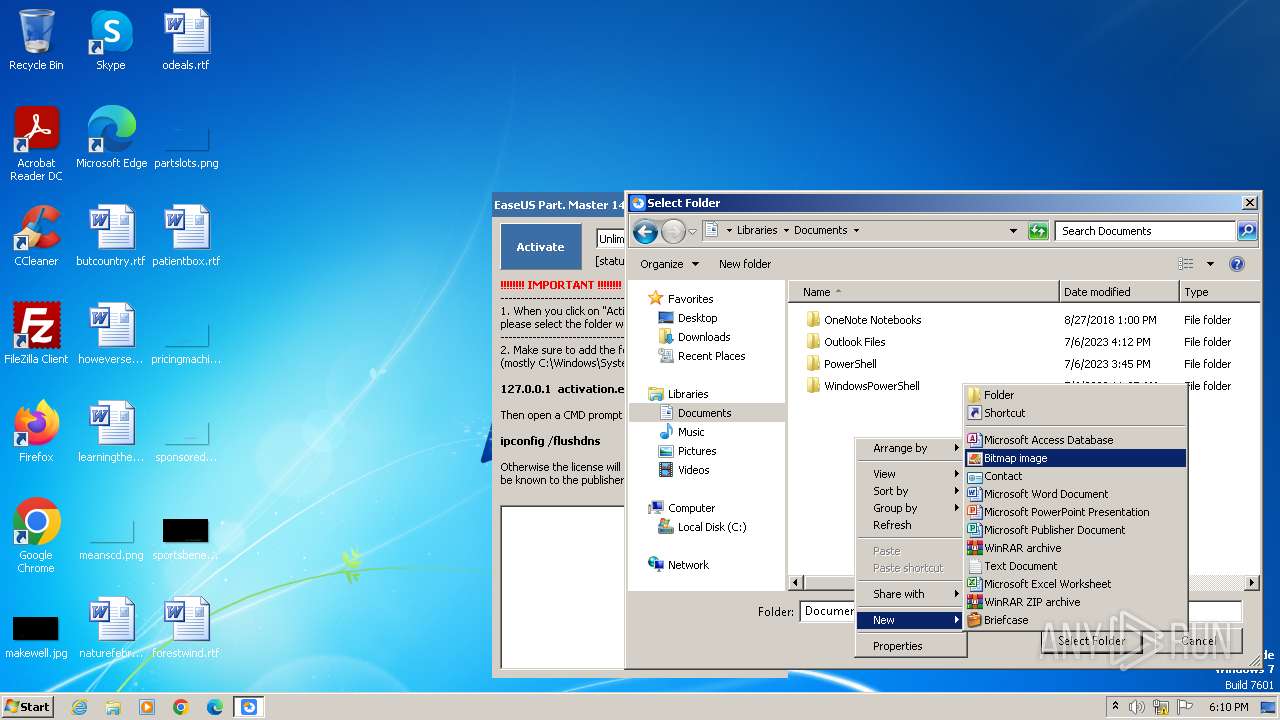Open the dialog help icon
This screenshot has height=720, width=1280.
(x=1237, y=264)
